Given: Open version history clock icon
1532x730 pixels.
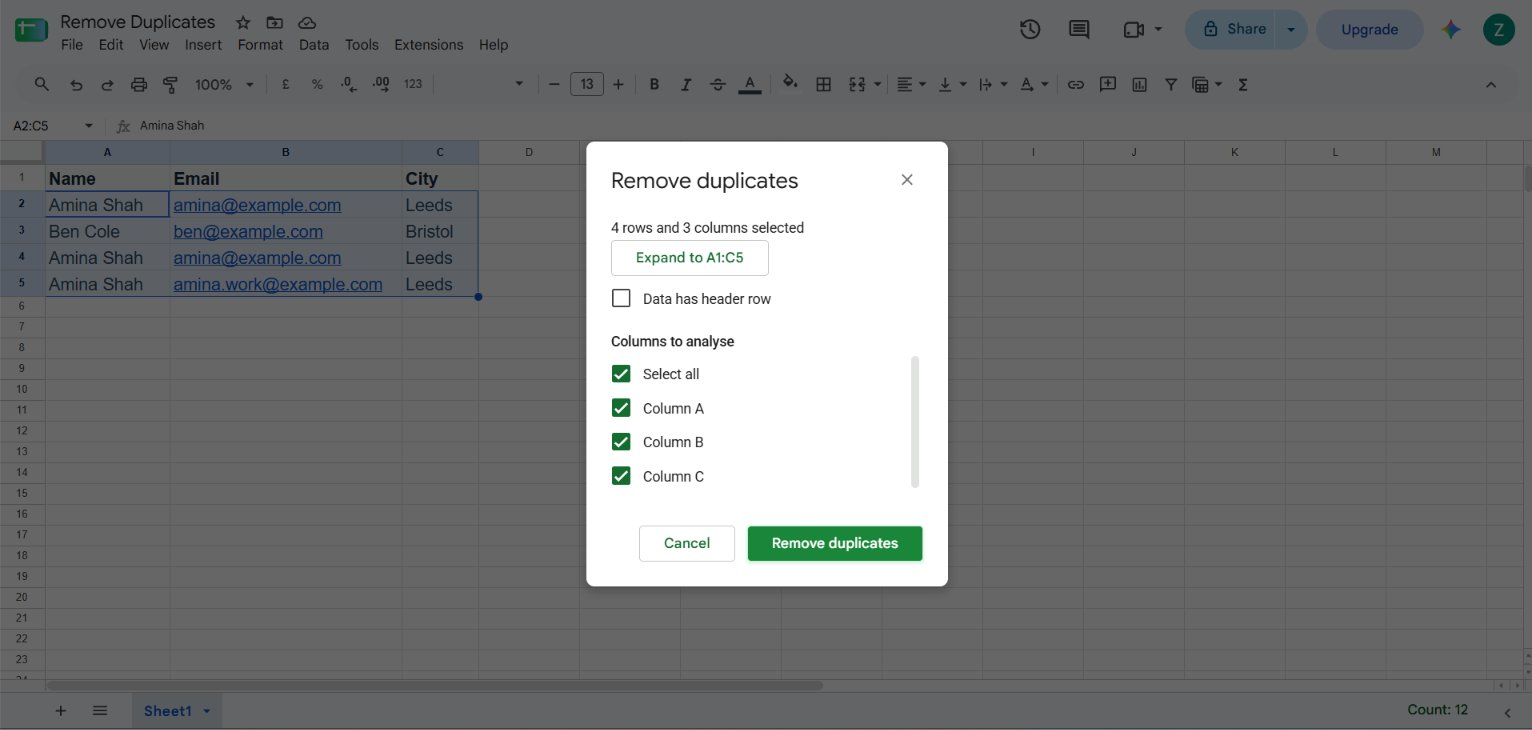Looking at the screenshot, I should pos(1030,29).
